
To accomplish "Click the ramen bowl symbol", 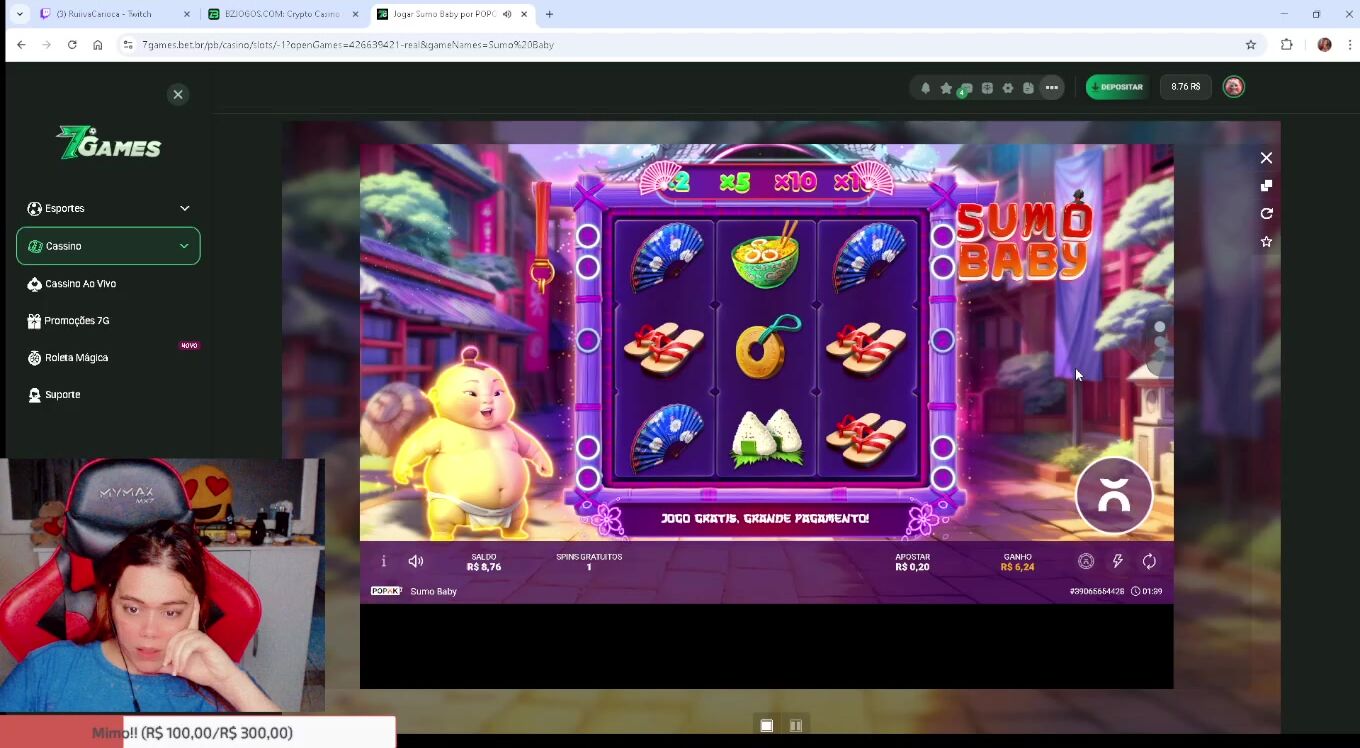I will tap(766, 256).
